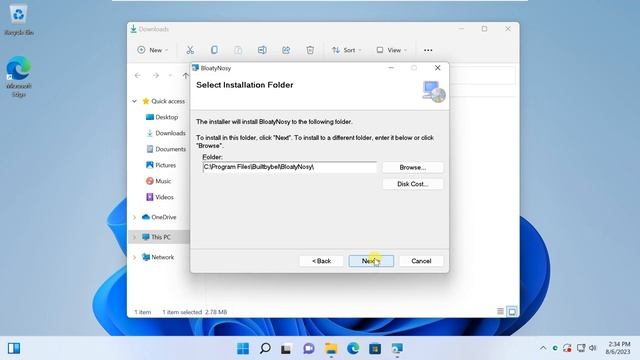The height and width of the screenshot is (360, 640).
Task: Click the Paste icon in Downloads toolbar
Action: (x=238, y=50)
